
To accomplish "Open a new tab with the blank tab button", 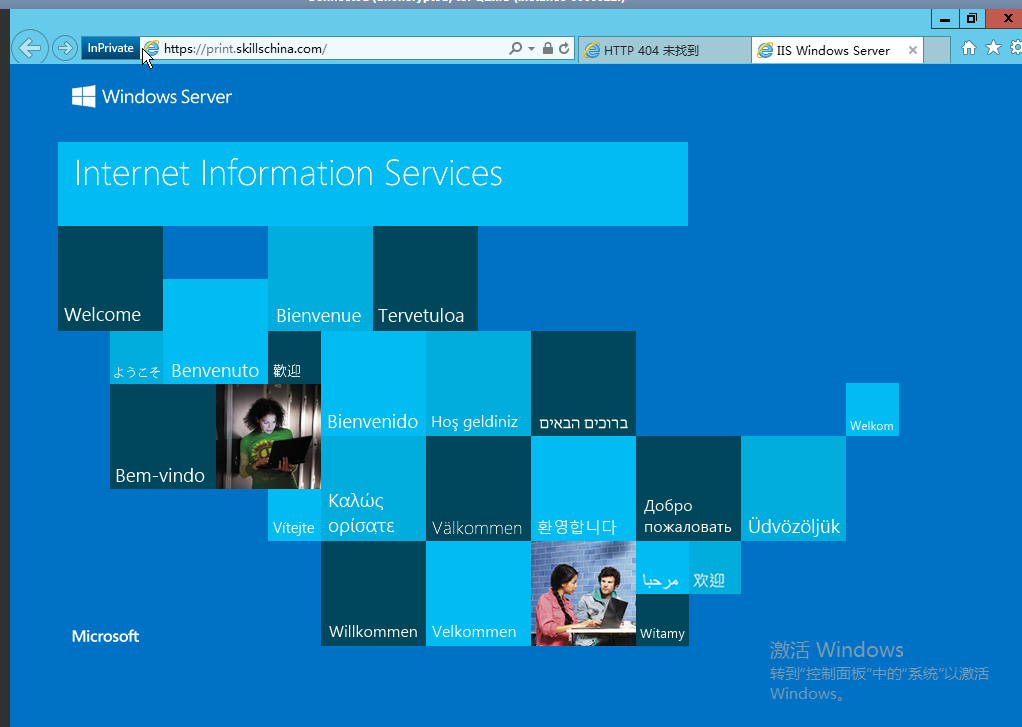I will coord(937,50).
